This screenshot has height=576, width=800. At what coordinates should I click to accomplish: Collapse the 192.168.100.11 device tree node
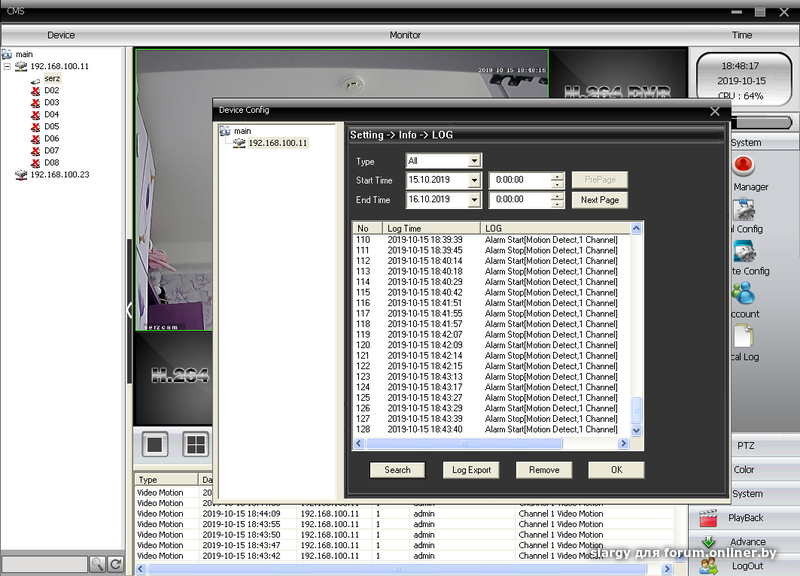[x=8, y=66]
